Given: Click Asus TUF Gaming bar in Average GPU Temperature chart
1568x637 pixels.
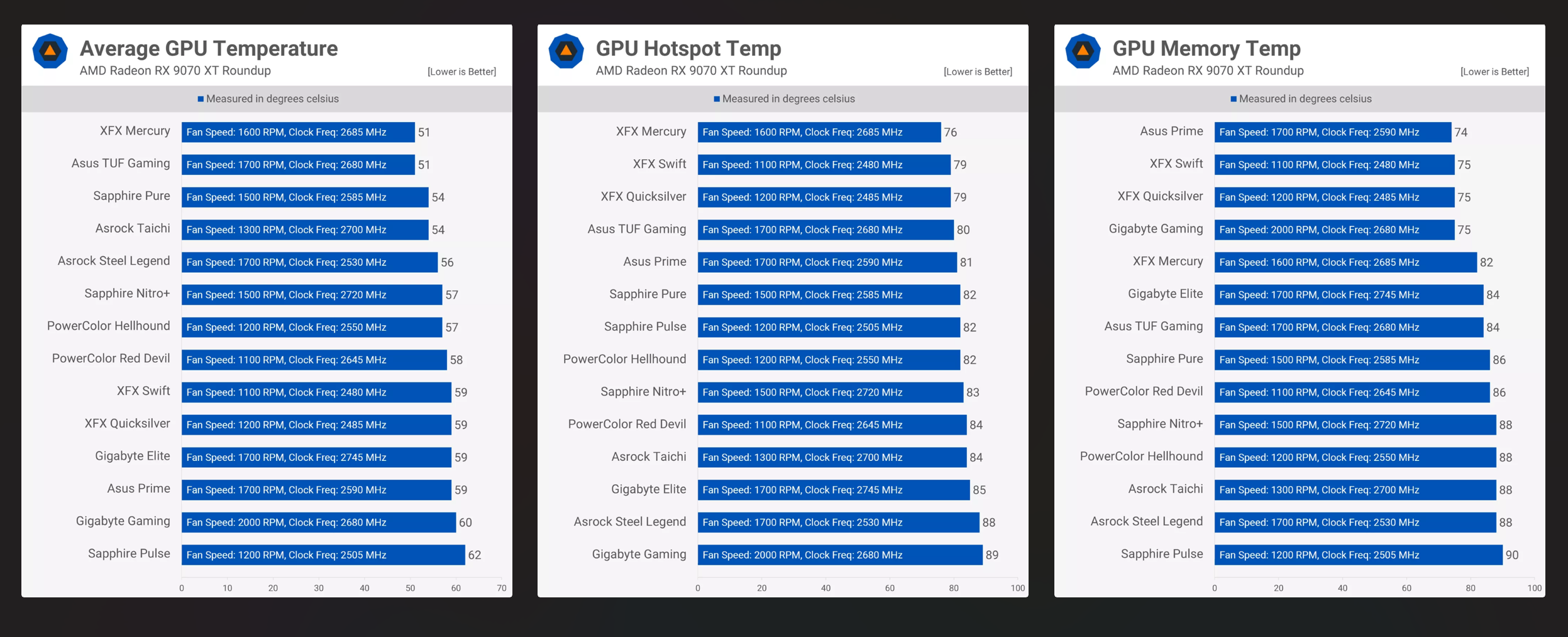Looking at the screenshot, I should [298, 165].
